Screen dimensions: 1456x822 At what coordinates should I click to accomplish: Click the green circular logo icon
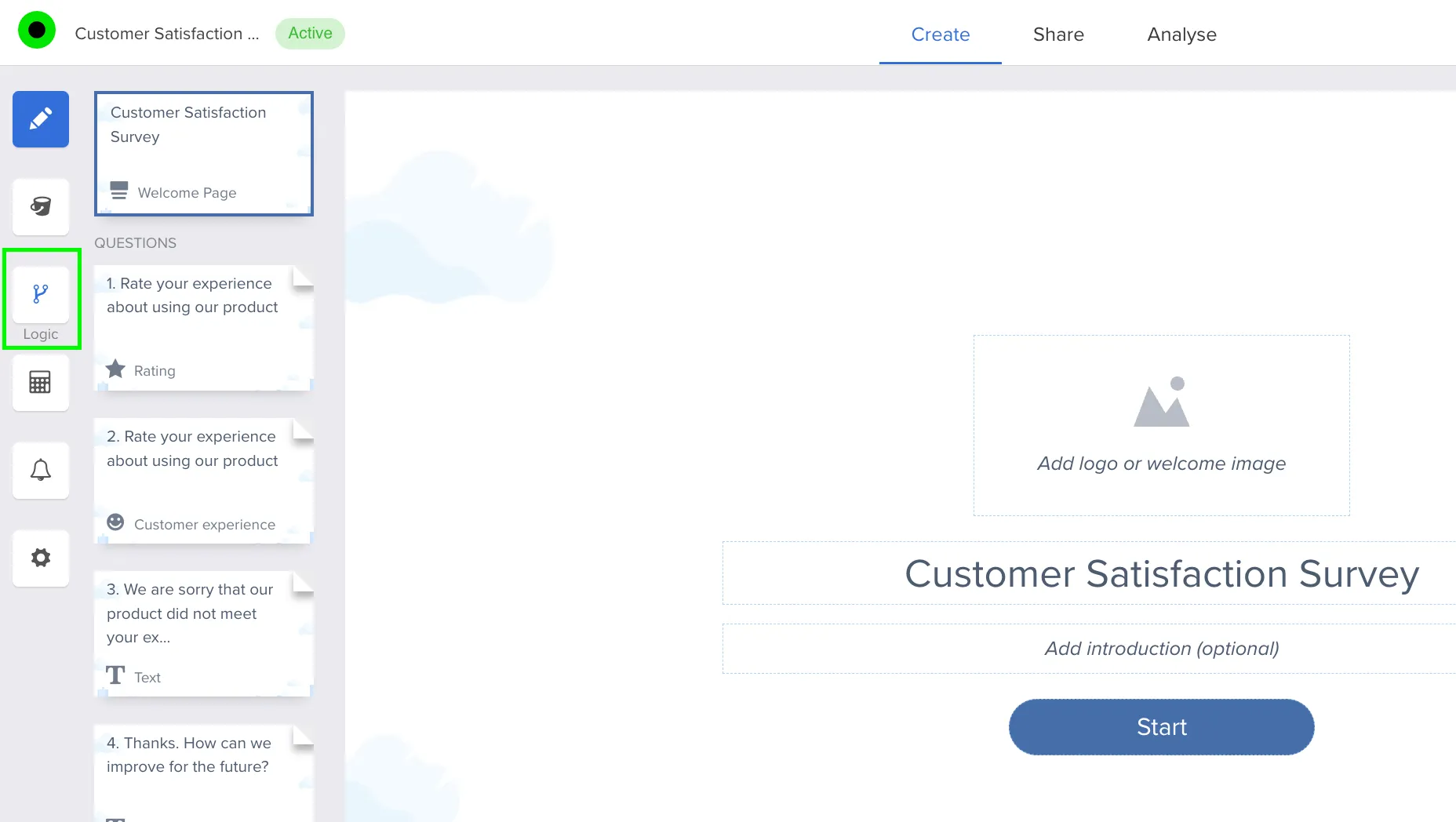[x=37, y=31]
